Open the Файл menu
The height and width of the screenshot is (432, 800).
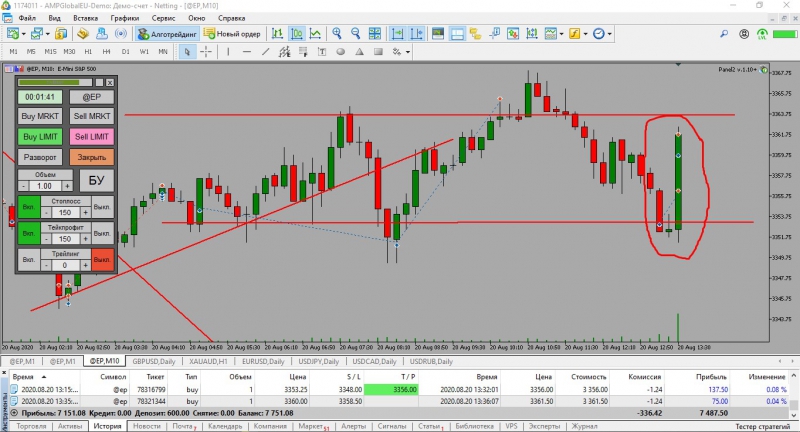(x=27, y=18)
